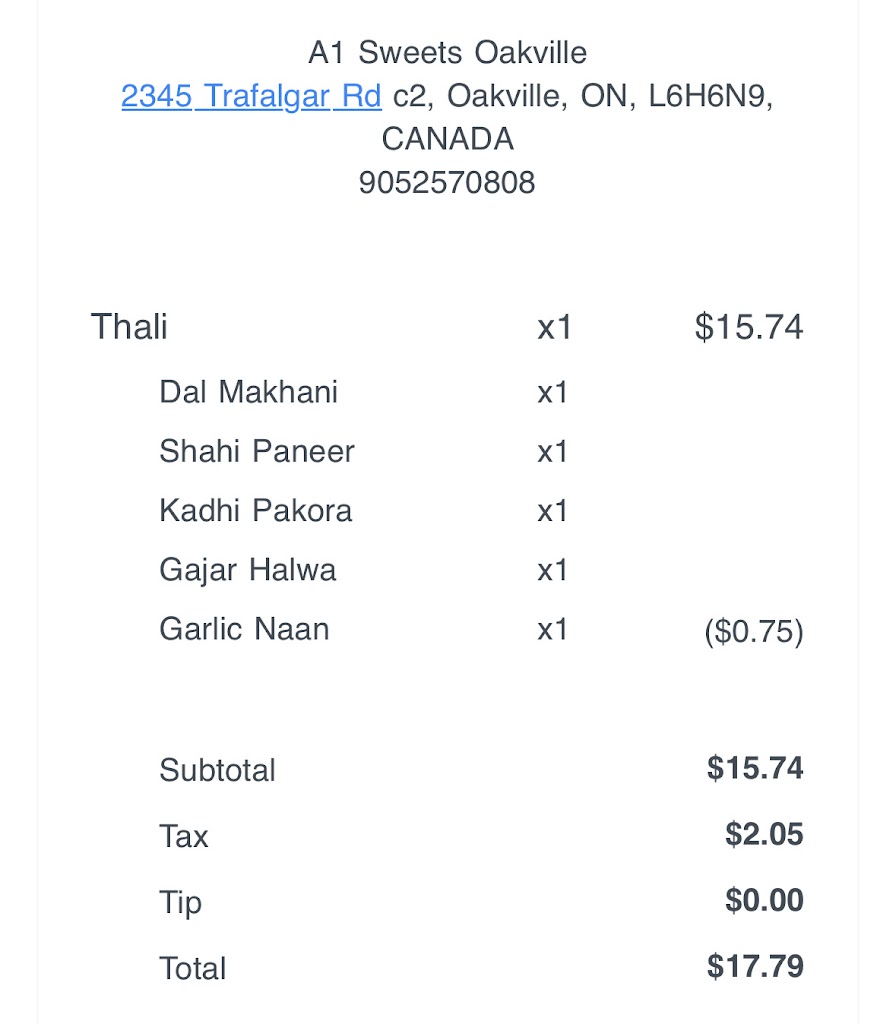This screenshot has width=896, height=1024.
Task: Click the Tip amount $0.00
Action: pos(764,900)
